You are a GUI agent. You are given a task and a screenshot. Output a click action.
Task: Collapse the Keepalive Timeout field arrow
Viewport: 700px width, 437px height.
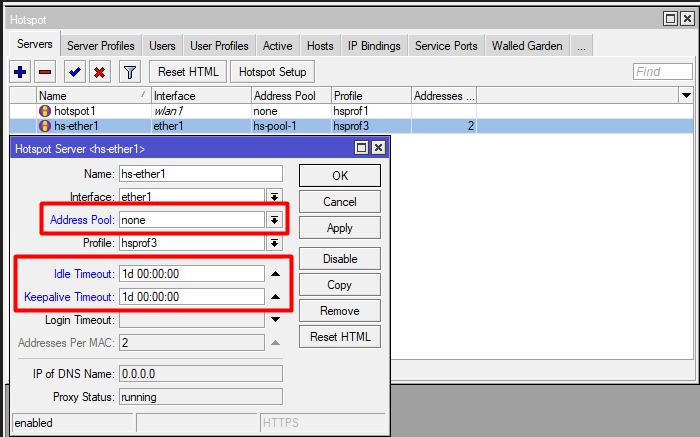(274, 297)
